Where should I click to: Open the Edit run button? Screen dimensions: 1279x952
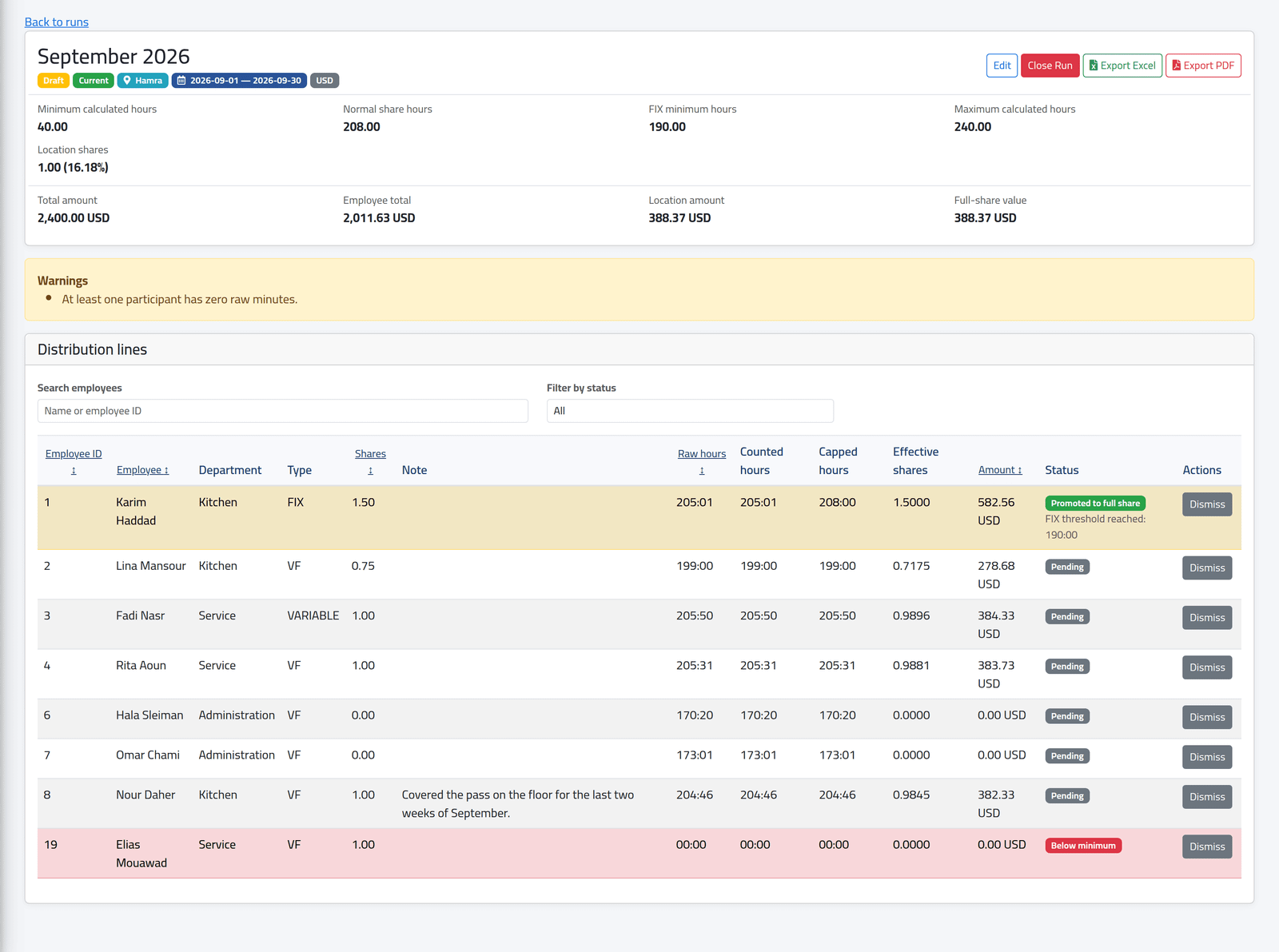click(x=1002, y=66)
